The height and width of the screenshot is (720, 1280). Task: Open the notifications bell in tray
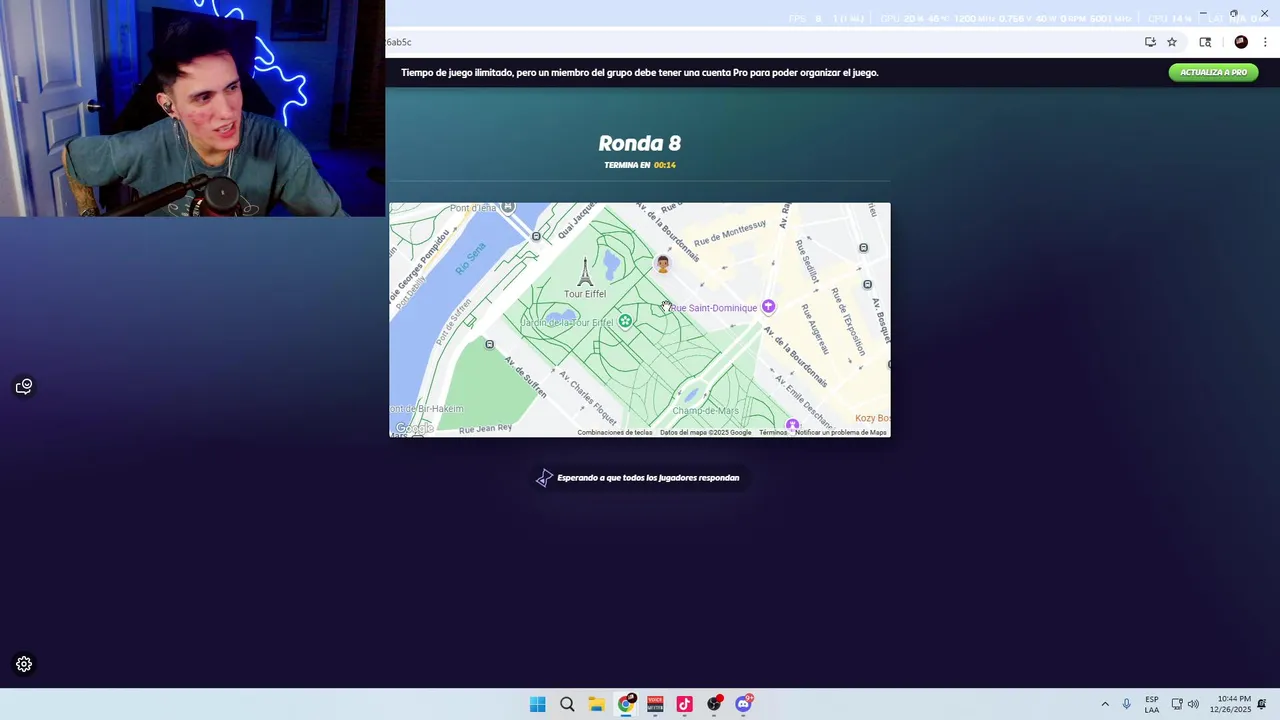pos(1262,704)
